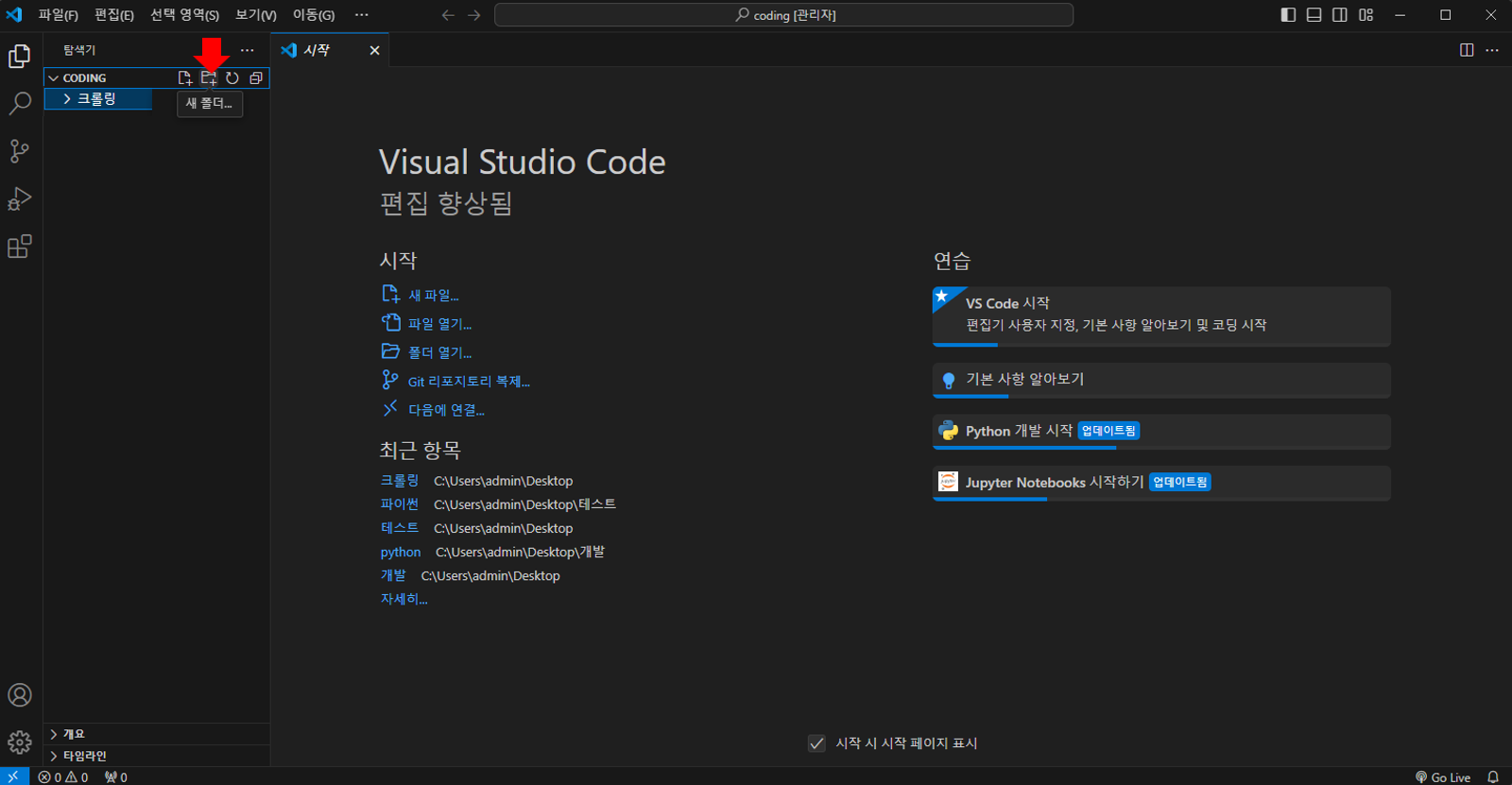The height and width of the screenshot is (785, 1512).
Task: Collapse all folders in explorer icon
Action: coord(256,78)
